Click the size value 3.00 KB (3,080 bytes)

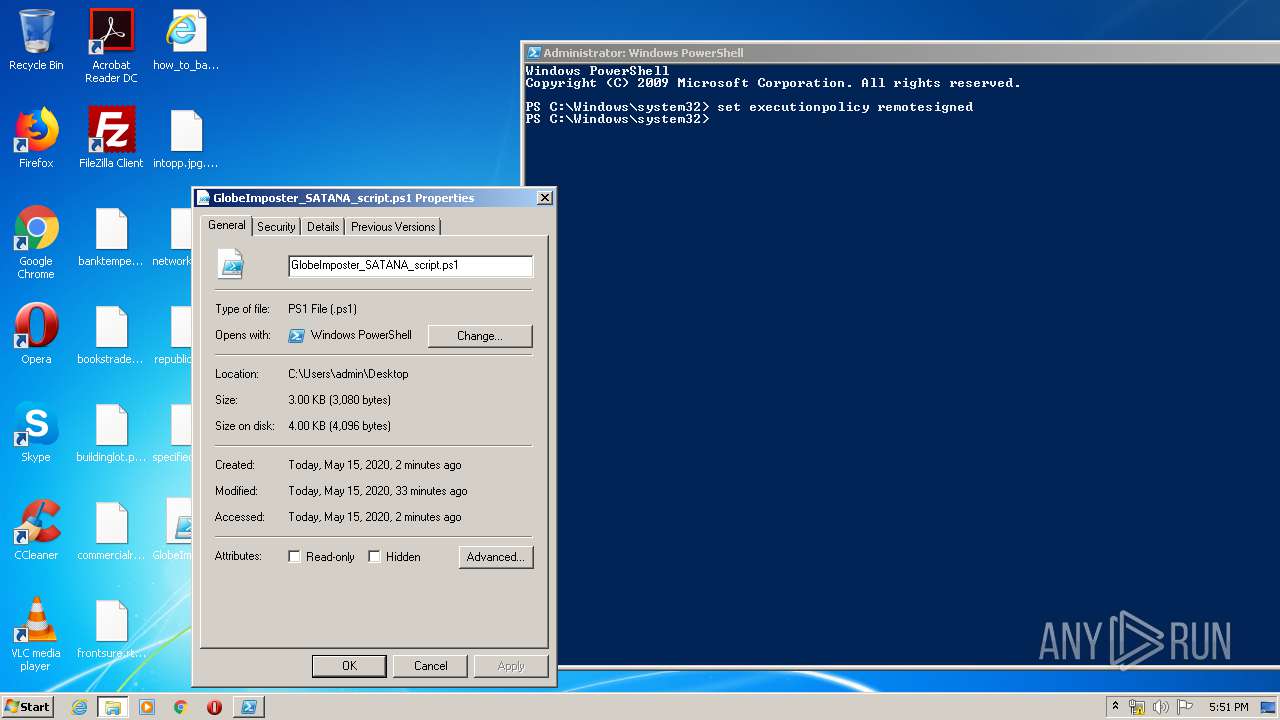[x=339, y=400]
